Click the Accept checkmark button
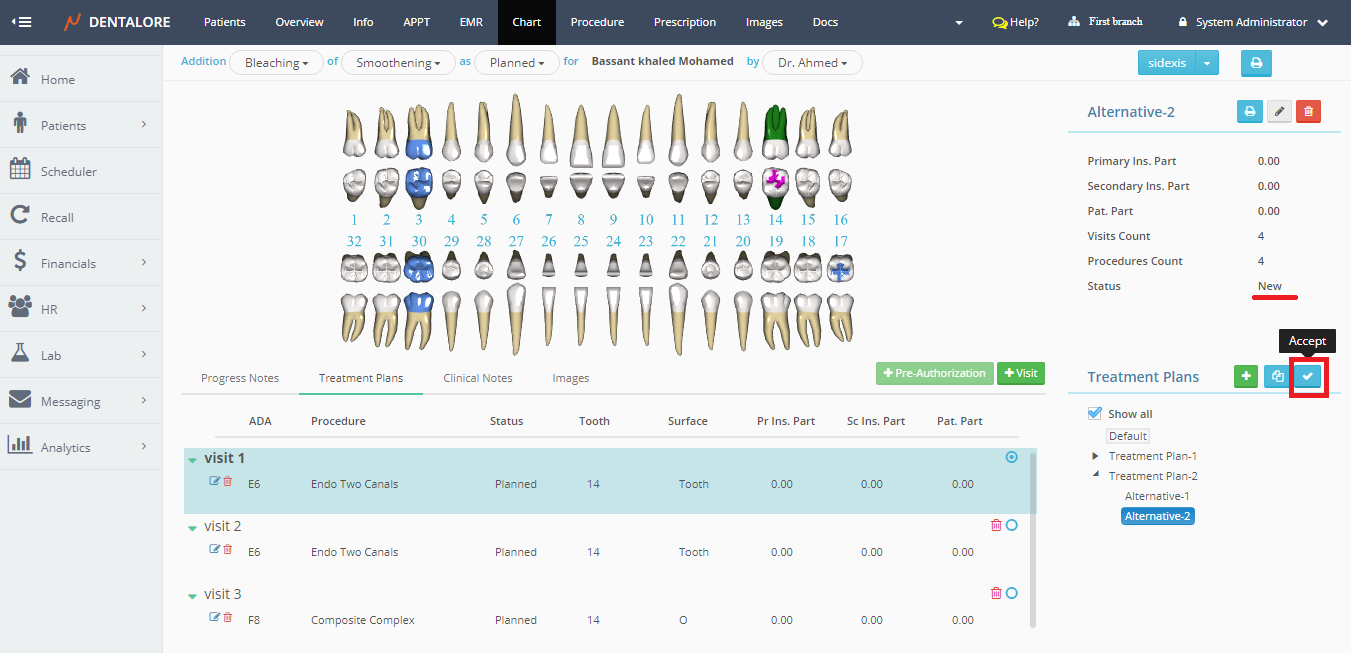The height and width of the screenshot is (653, 1351). (1307, 377)
